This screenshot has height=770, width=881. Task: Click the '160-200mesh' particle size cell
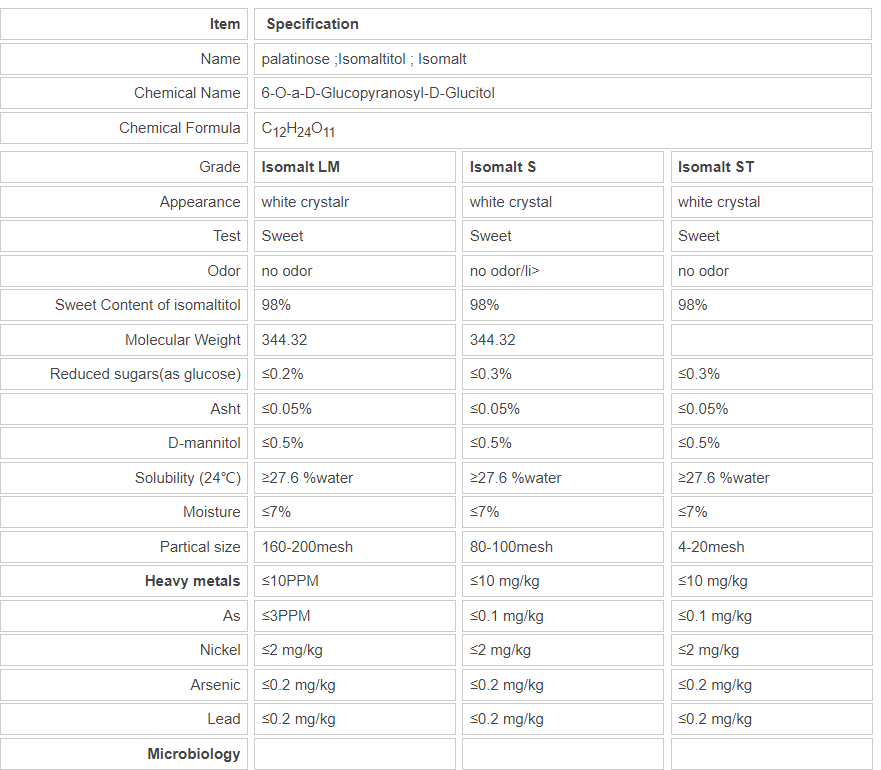307,547
